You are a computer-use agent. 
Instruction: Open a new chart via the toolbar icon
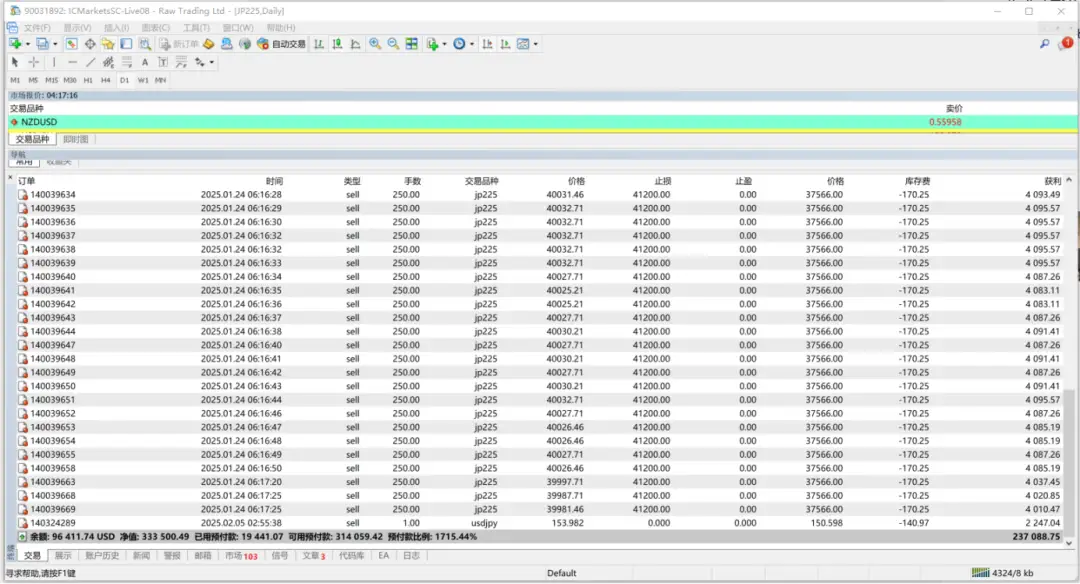point(15,44)
